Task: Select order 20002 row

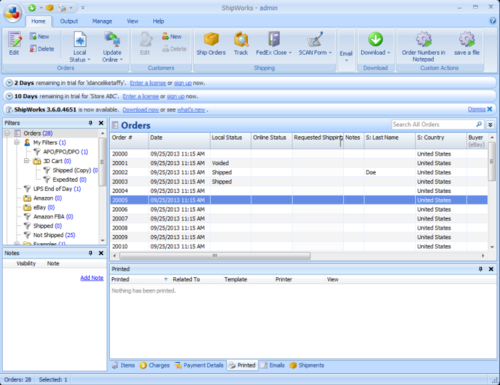Action: tap(299, 172)
